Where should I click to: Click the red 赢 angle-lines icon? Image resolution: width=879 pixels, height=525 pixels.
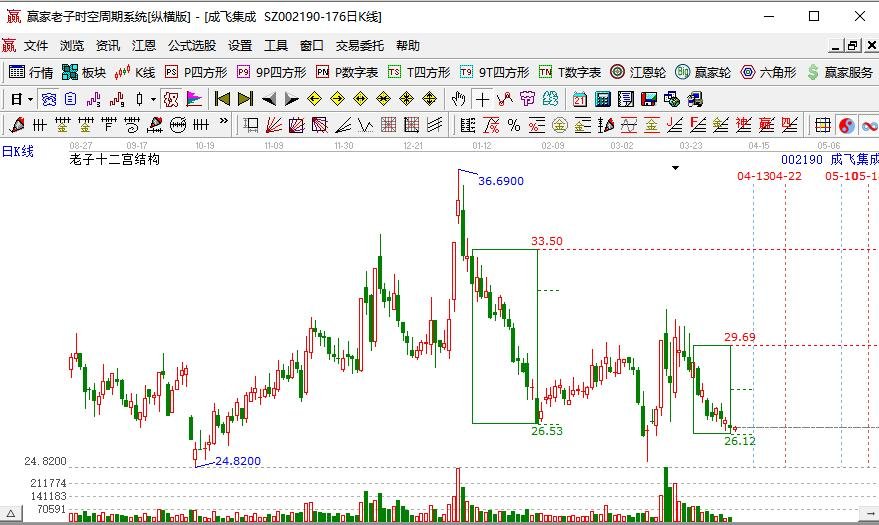click(766, 125)
